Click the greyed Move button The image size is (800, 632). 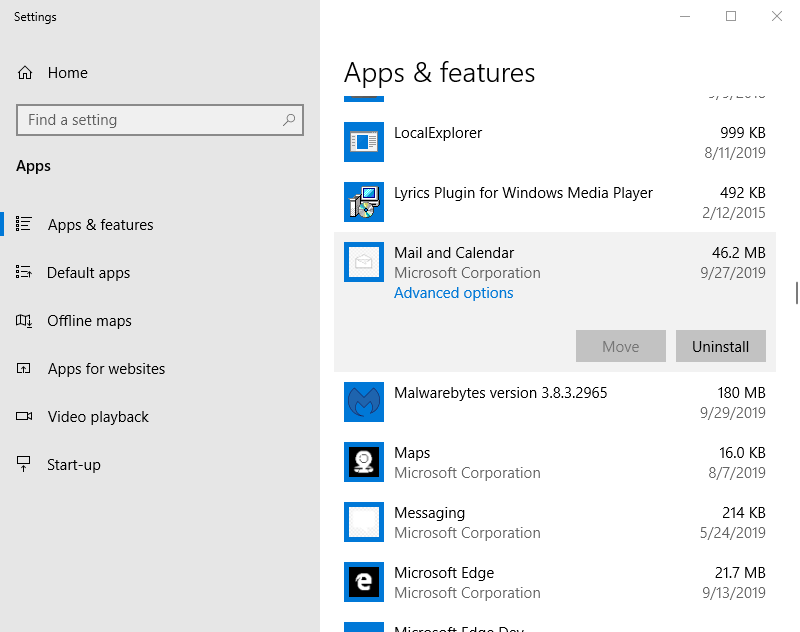coord(620,346)
